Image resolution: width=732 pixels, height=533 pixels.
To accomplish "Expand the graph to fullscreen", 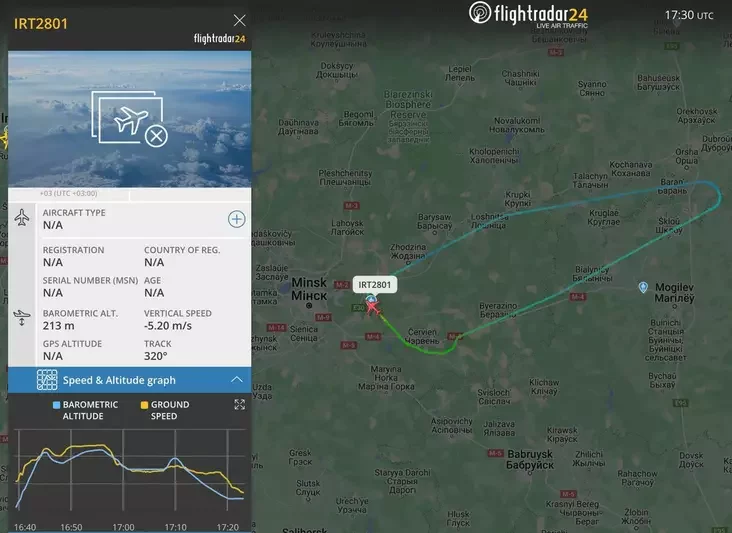I will pos(239,404).
